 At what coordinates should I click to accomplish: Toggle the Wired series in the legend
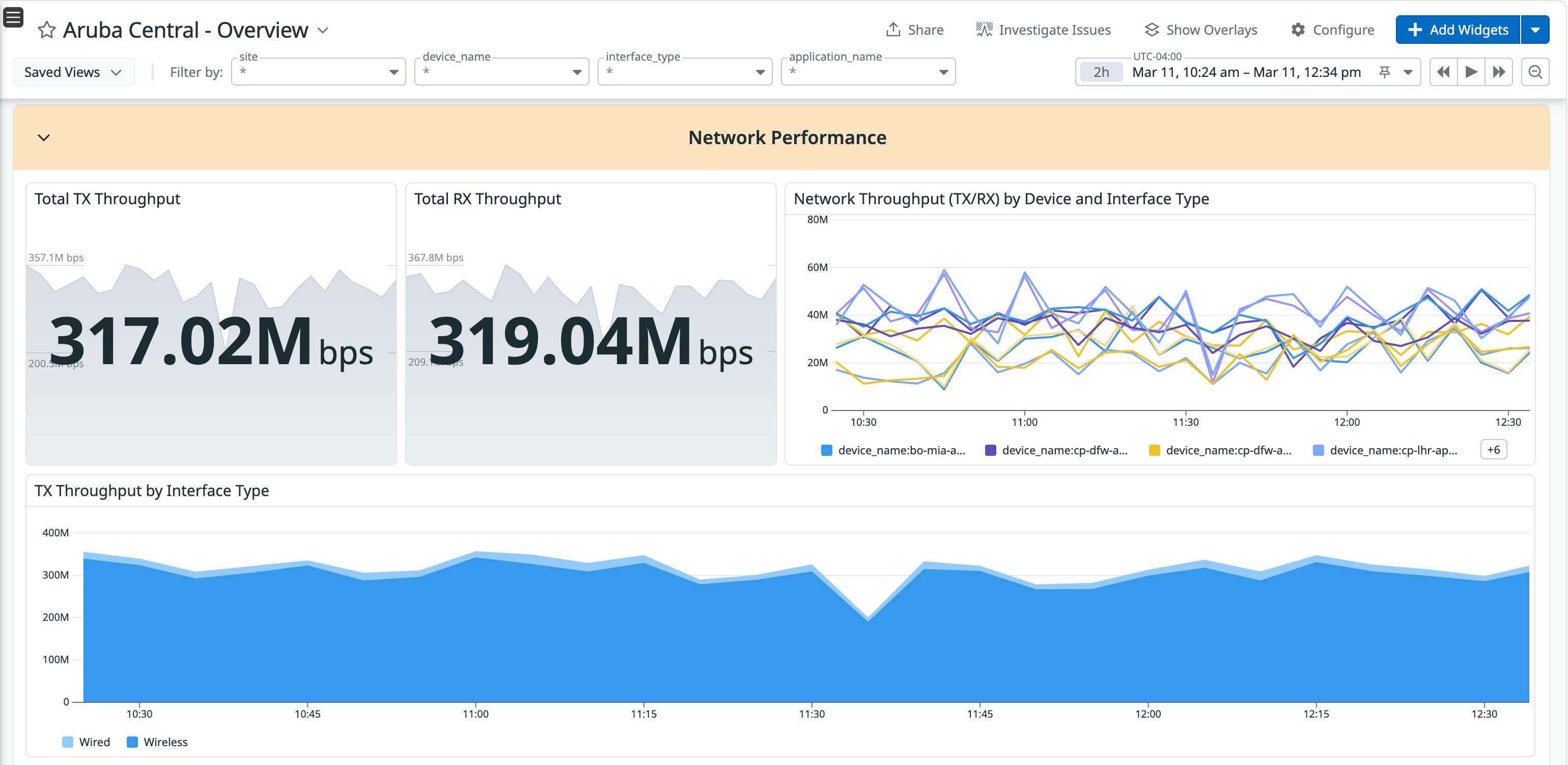point(67,742)
